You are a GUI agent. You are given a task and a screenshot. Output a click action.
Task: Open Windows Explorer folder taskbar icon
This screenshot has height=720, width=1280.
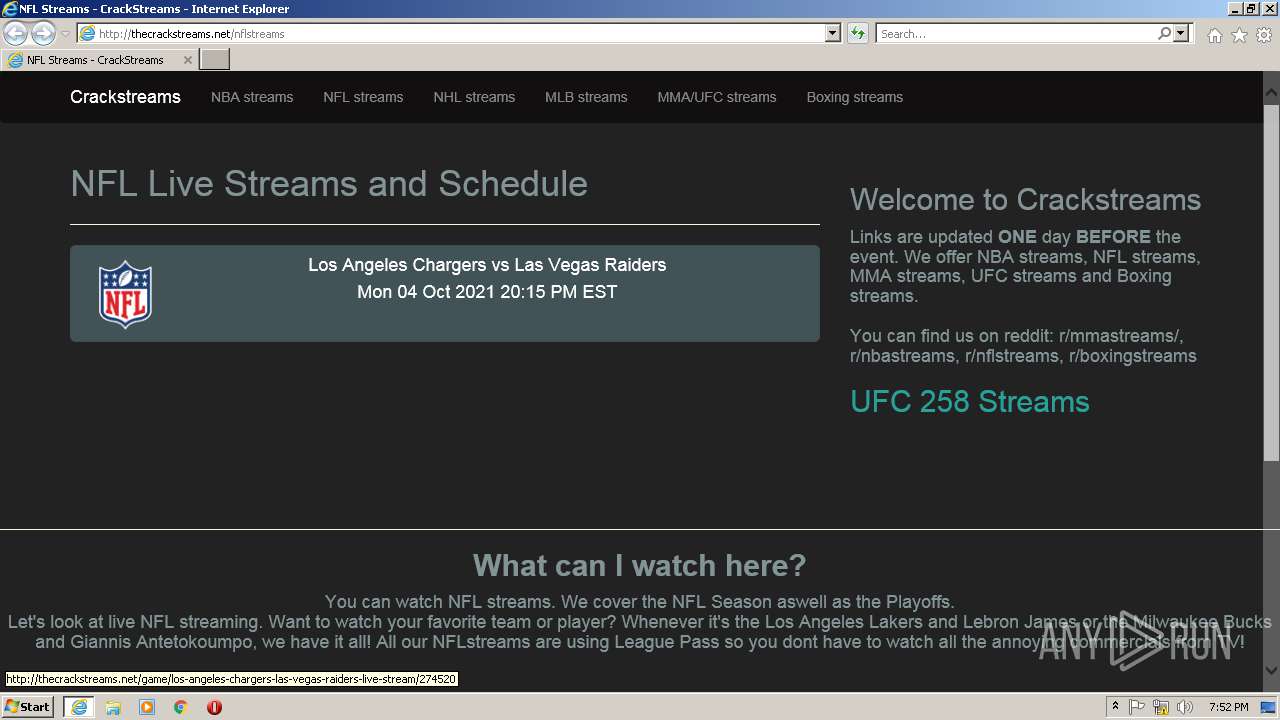click(x=113, y=707)
